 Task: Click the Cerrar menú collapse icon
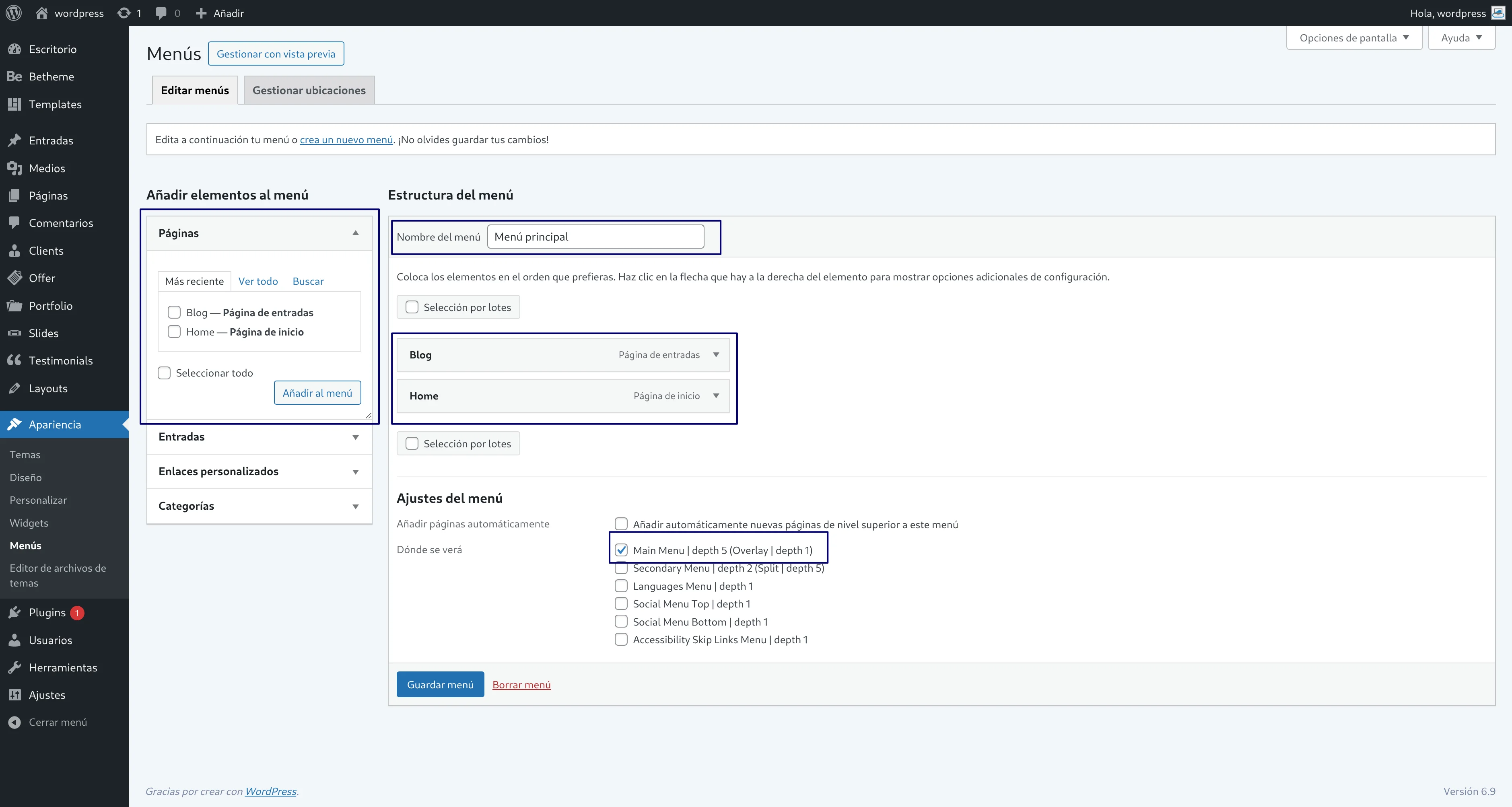click(14, 722)
